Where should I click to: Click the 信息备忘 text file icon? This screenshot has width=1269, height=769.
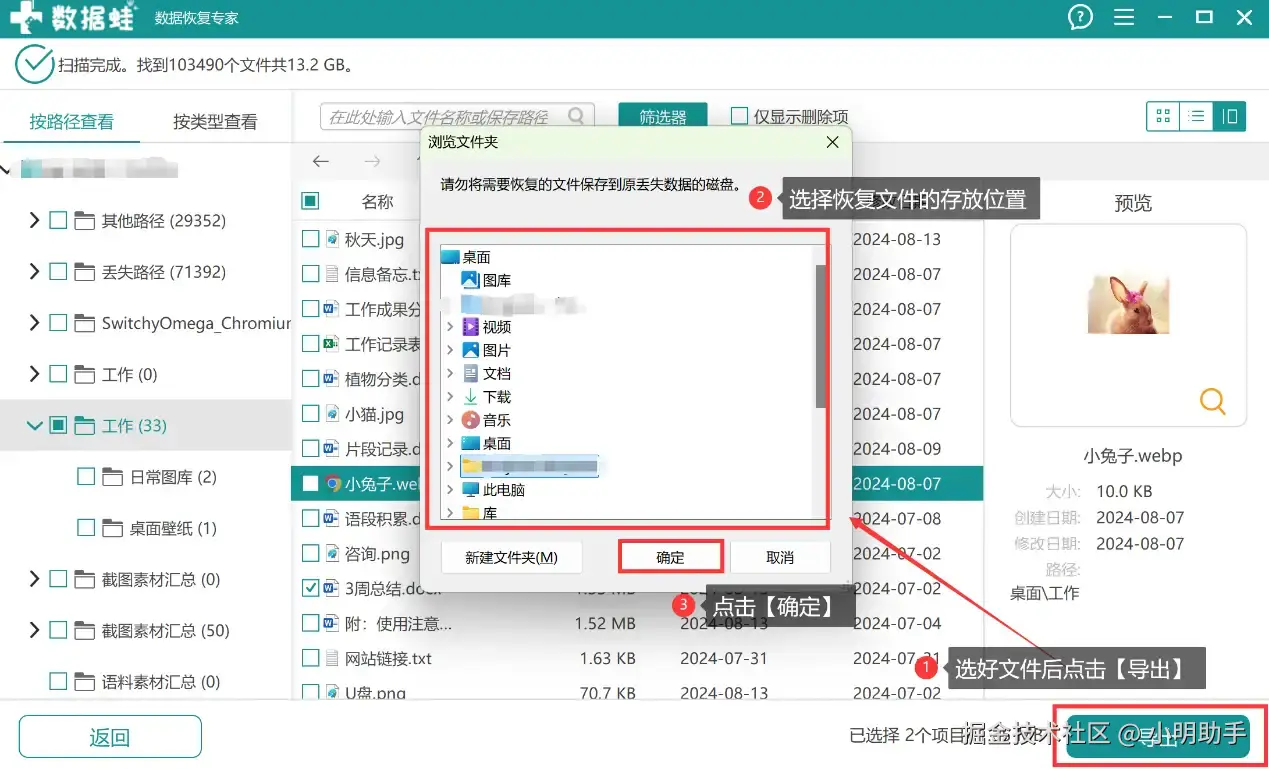tap(333, 274)
